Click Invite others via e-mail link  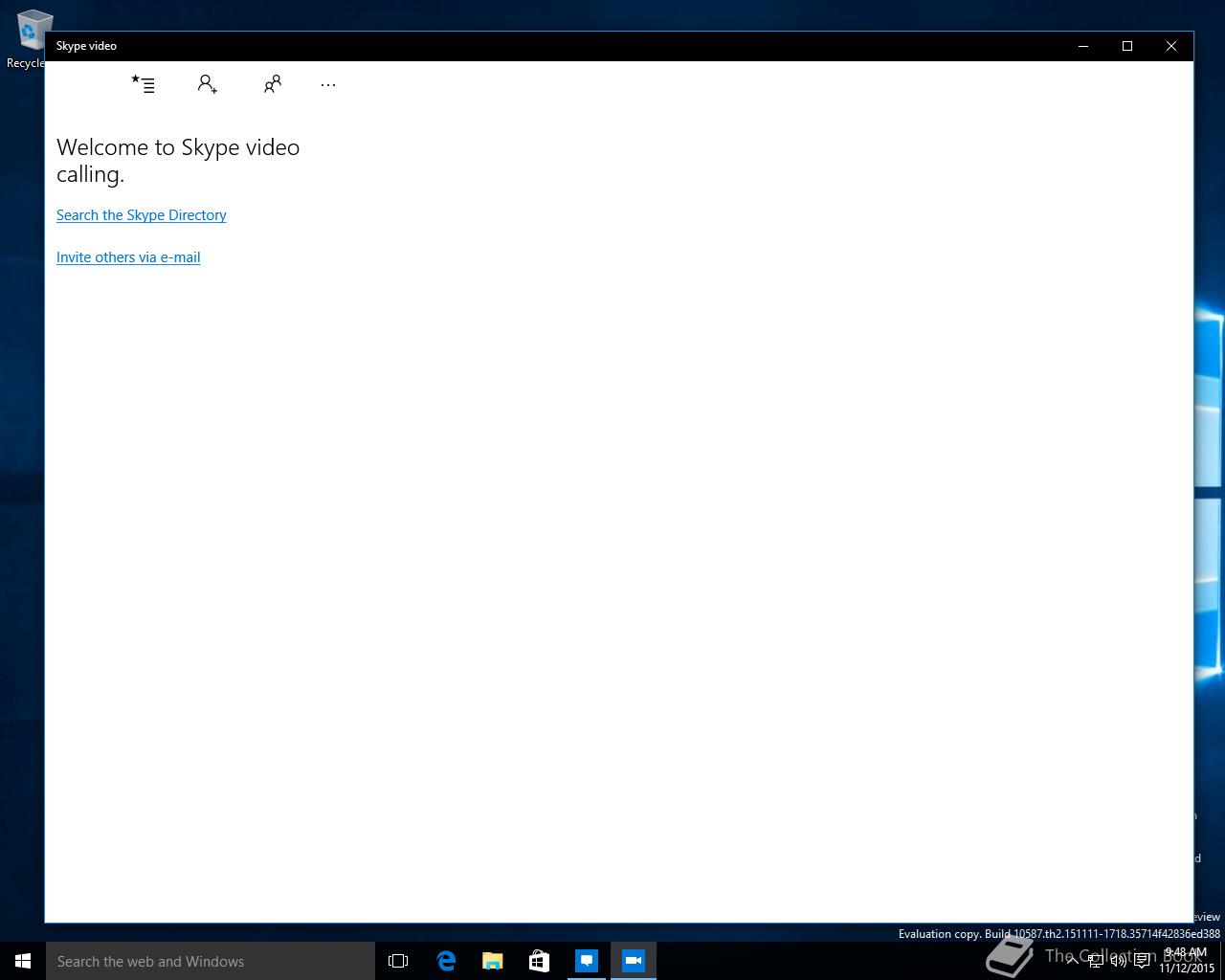click(x=128, y=257)
